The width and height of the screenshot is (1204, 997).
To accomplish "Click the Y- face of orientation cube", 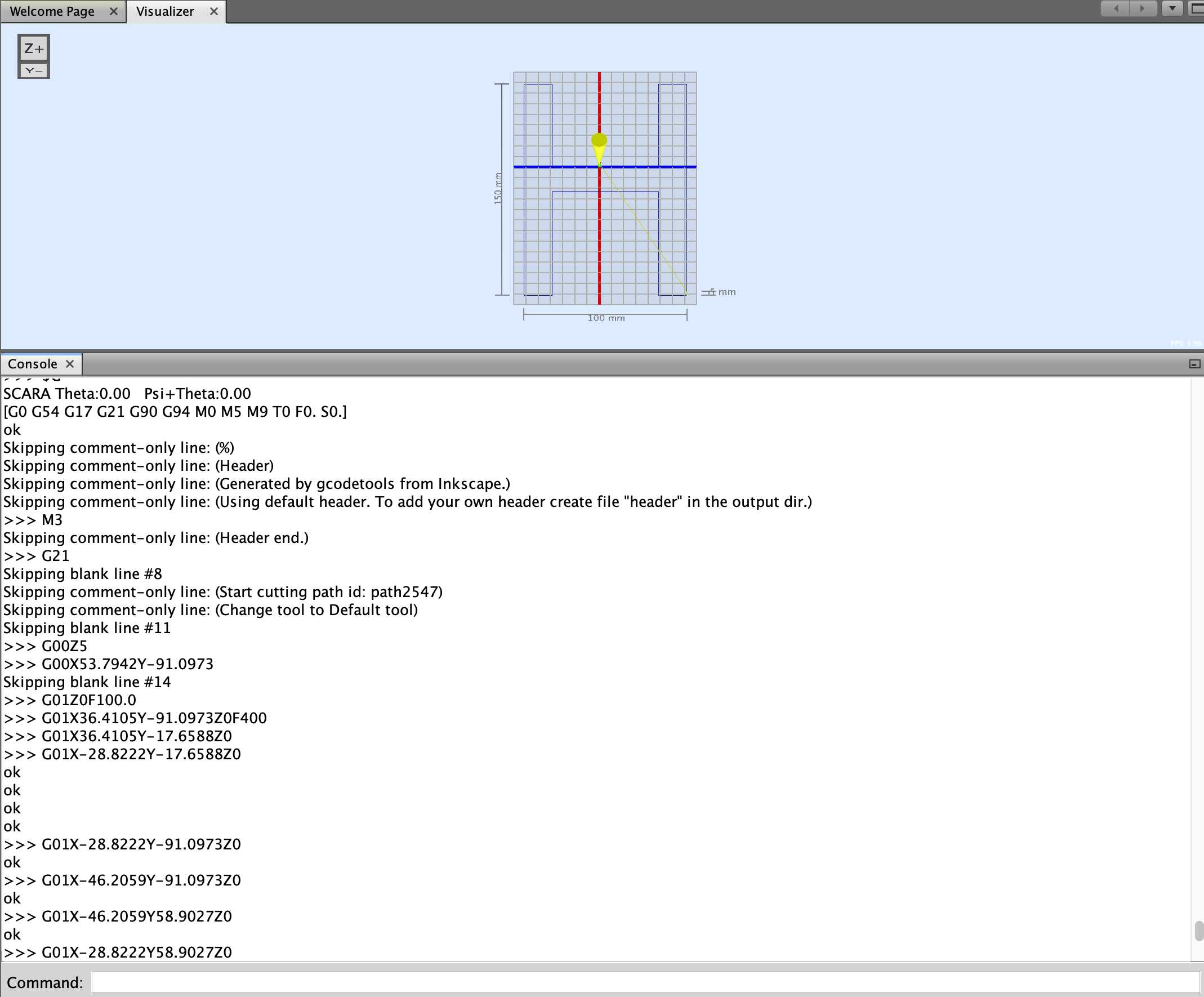I will (34, 71).
